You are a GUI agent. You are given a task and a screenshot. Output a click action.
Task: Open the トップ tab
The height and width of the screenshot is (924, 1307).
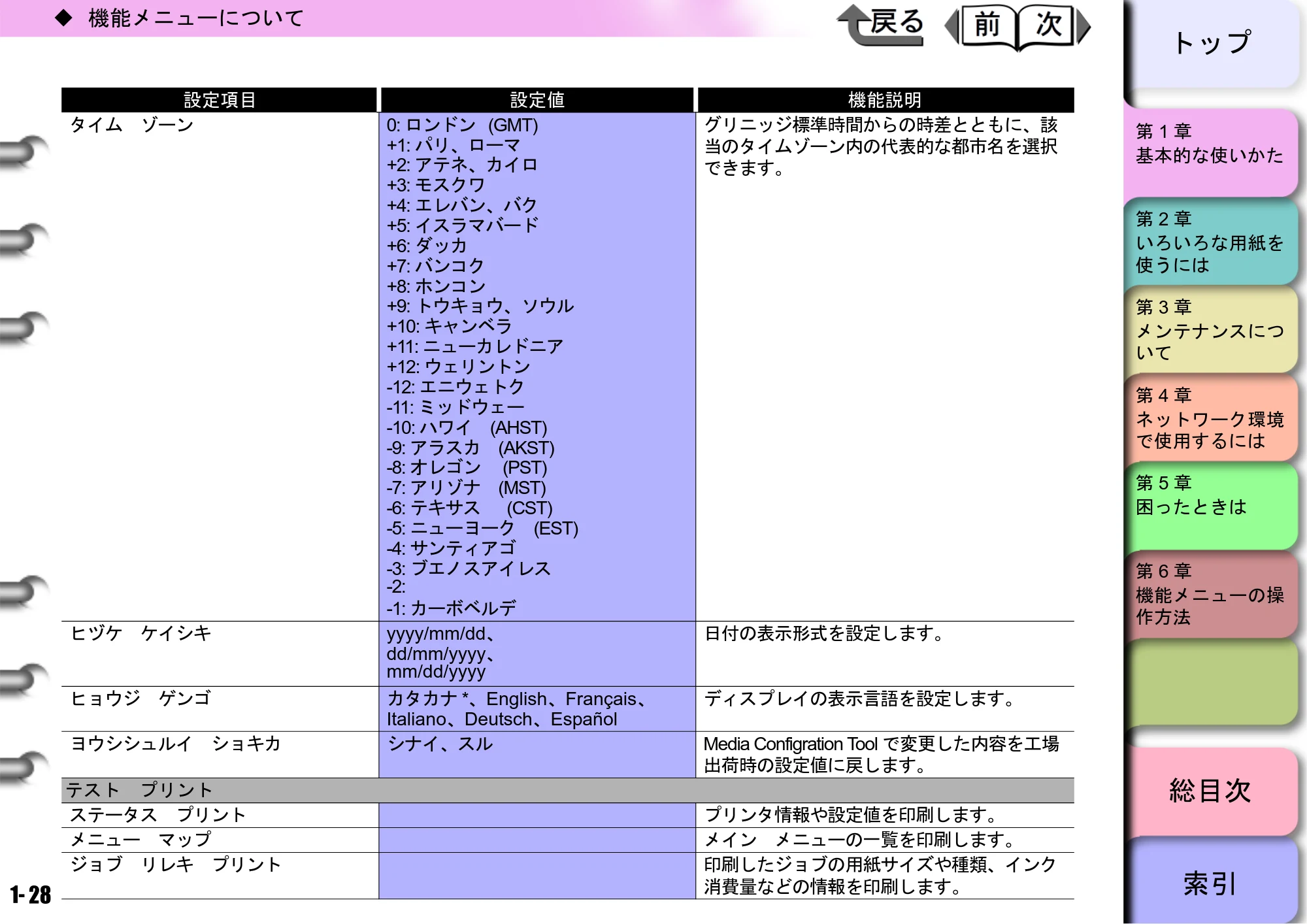pyautogui.click(x=1212, y=43)
